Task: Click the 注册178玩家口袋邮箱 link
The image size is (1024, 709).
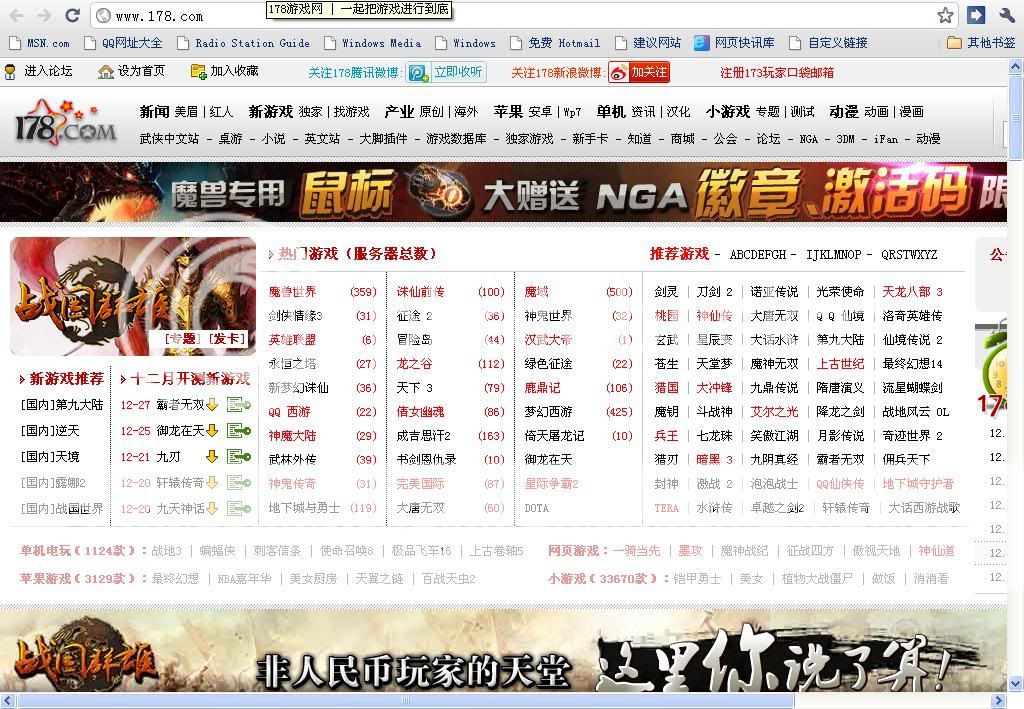Action: [x=776, y=72]
